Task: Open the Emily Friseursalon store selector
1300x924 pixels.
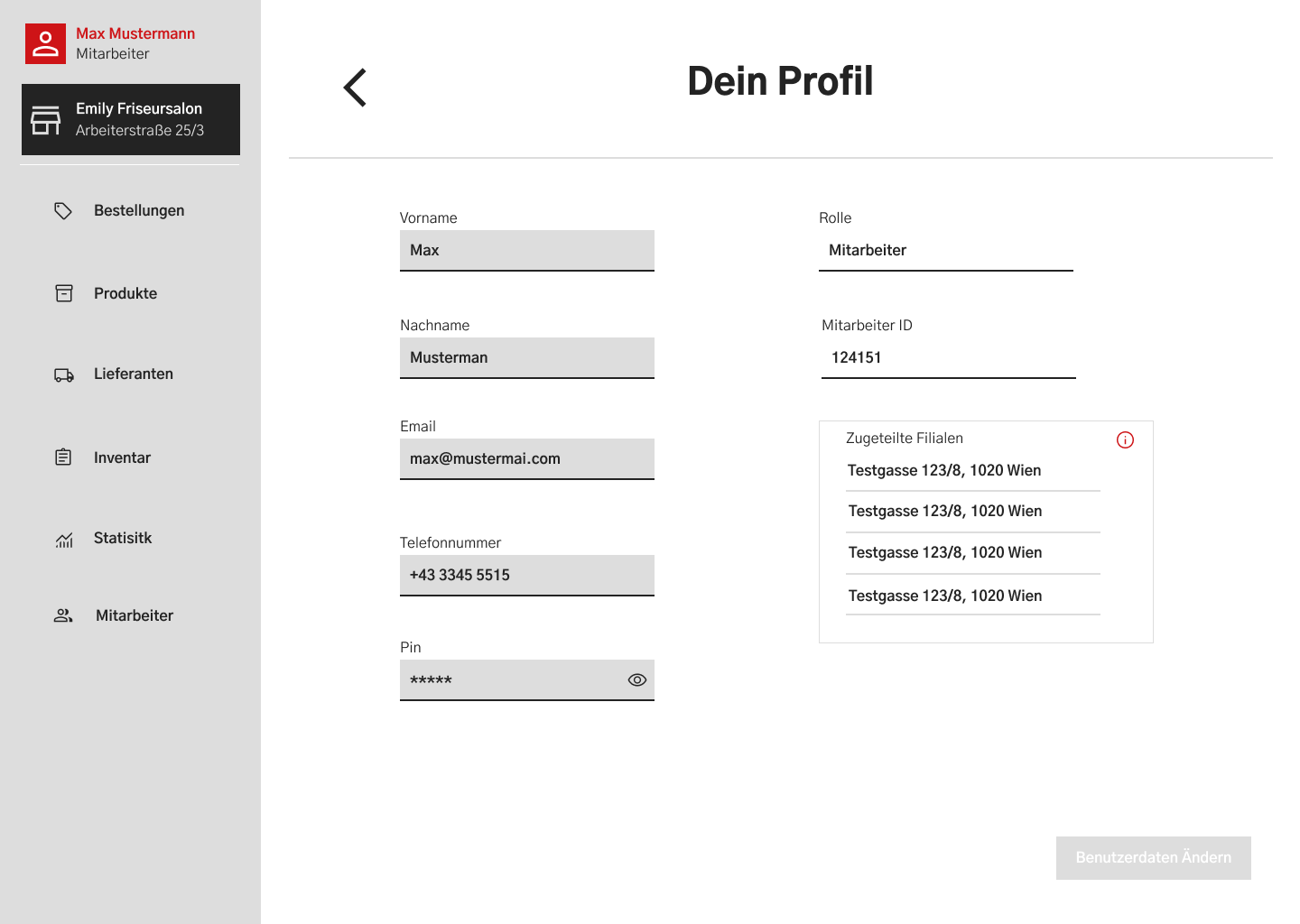Action: coord(131,119)
